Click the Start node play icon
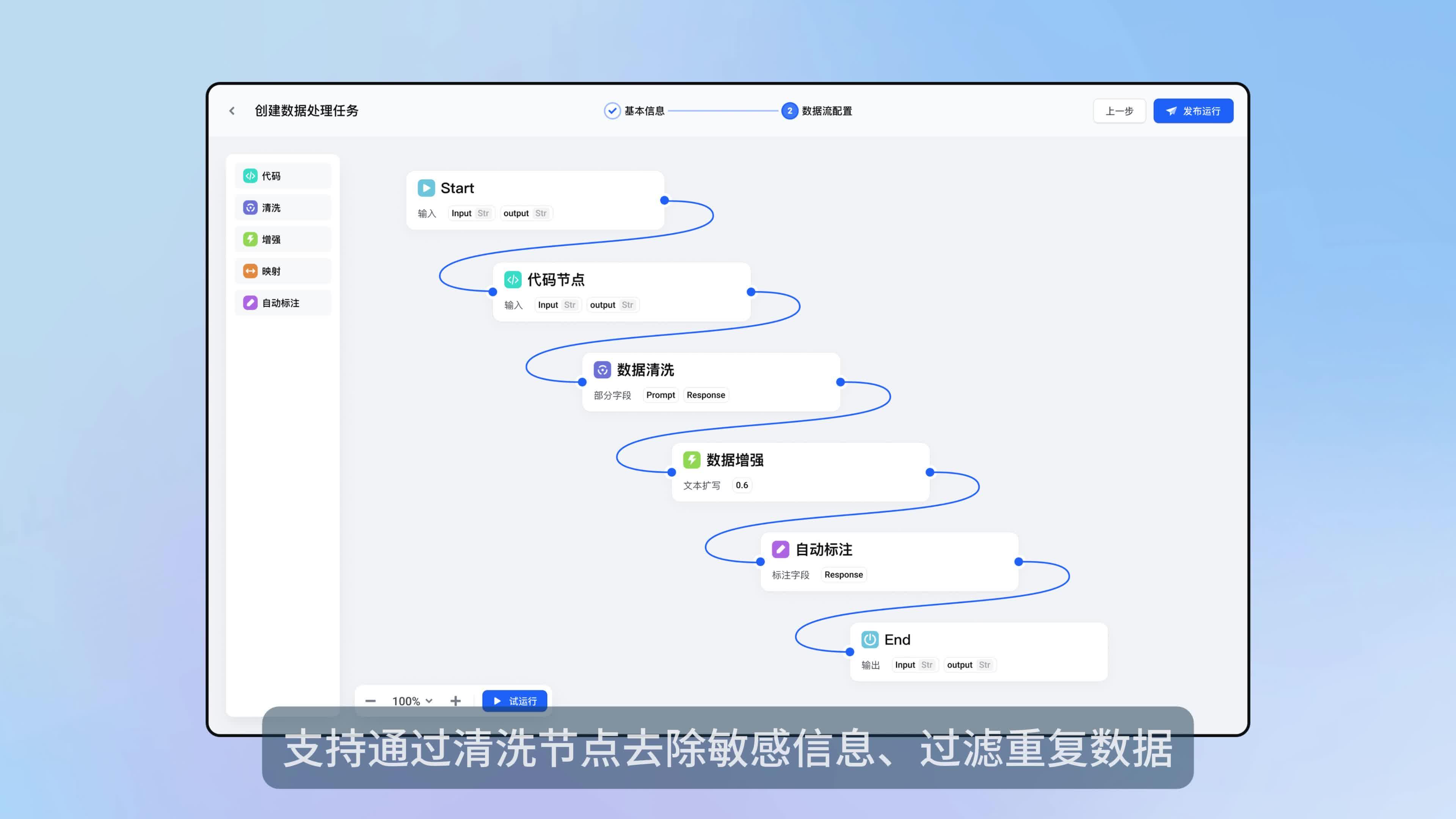This screenshot has height=819, width=1456. coord(427,188)
